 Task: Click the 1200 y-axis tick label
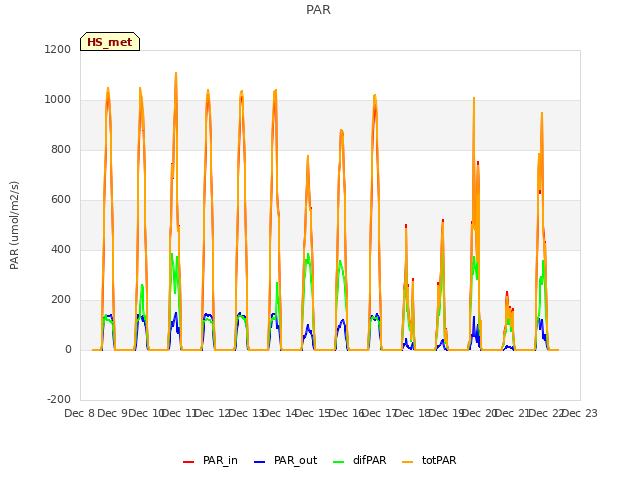pyautogui.click(x=58, y=49)
